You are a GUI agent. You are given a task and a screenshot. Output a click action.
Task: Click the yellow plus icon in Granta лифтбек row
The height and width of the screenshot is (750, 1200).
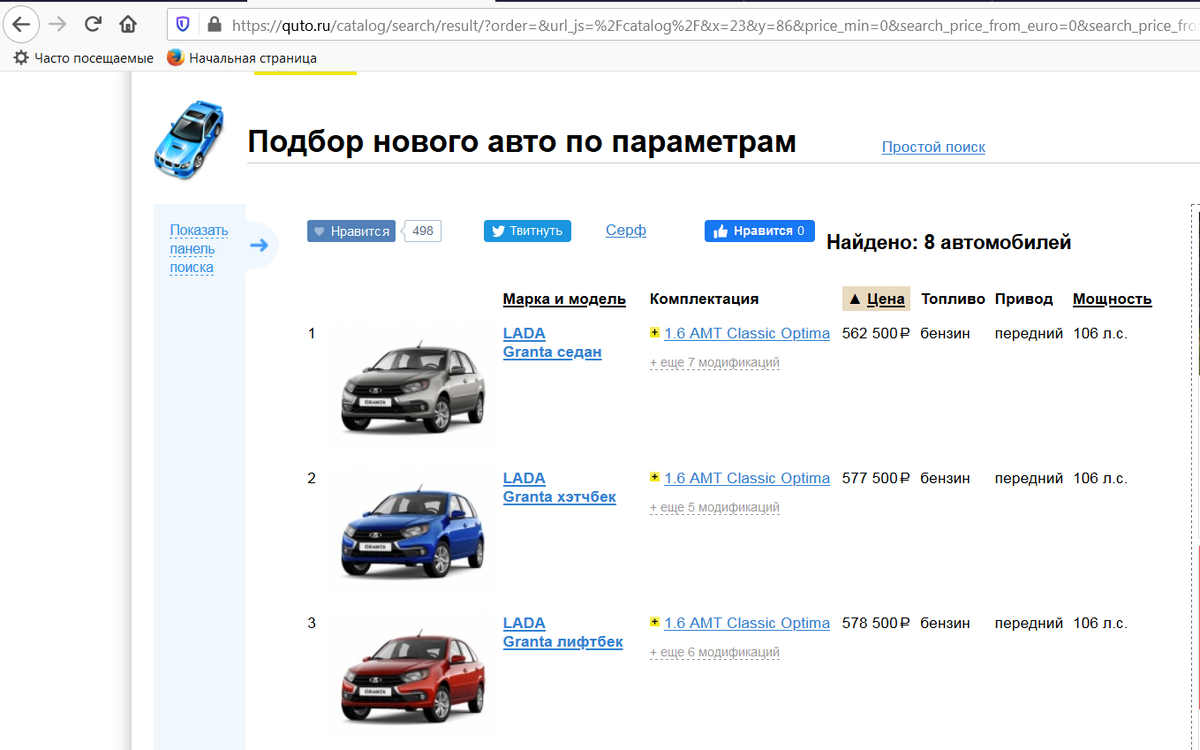pyautogui.click(x=654, y=623)
